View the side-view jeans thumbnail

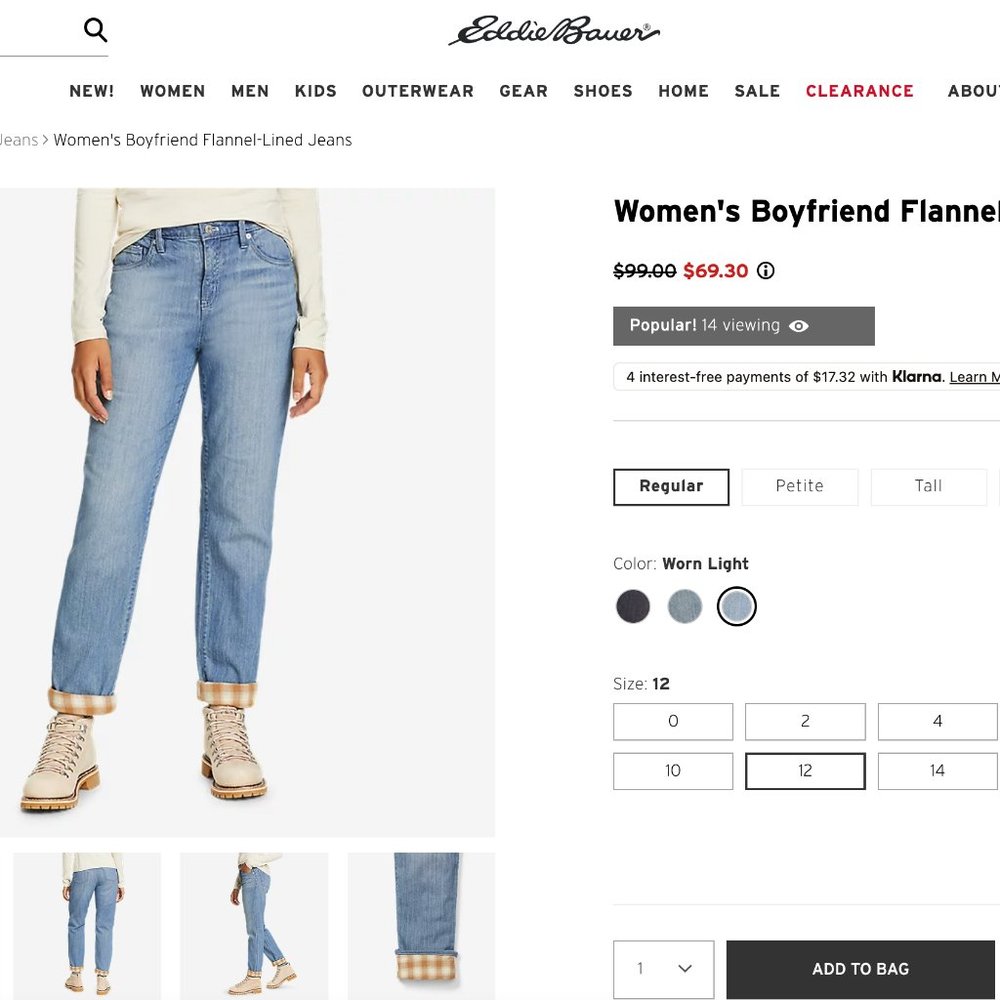point(254,925)
